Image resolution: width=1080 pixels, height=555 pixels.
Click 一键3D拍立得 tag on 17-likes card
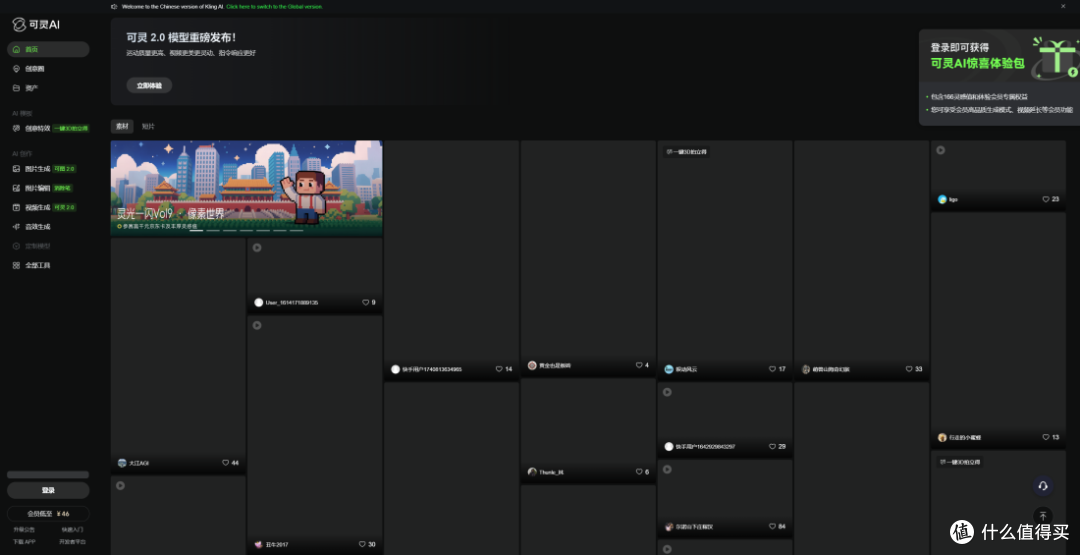[686, 151]
